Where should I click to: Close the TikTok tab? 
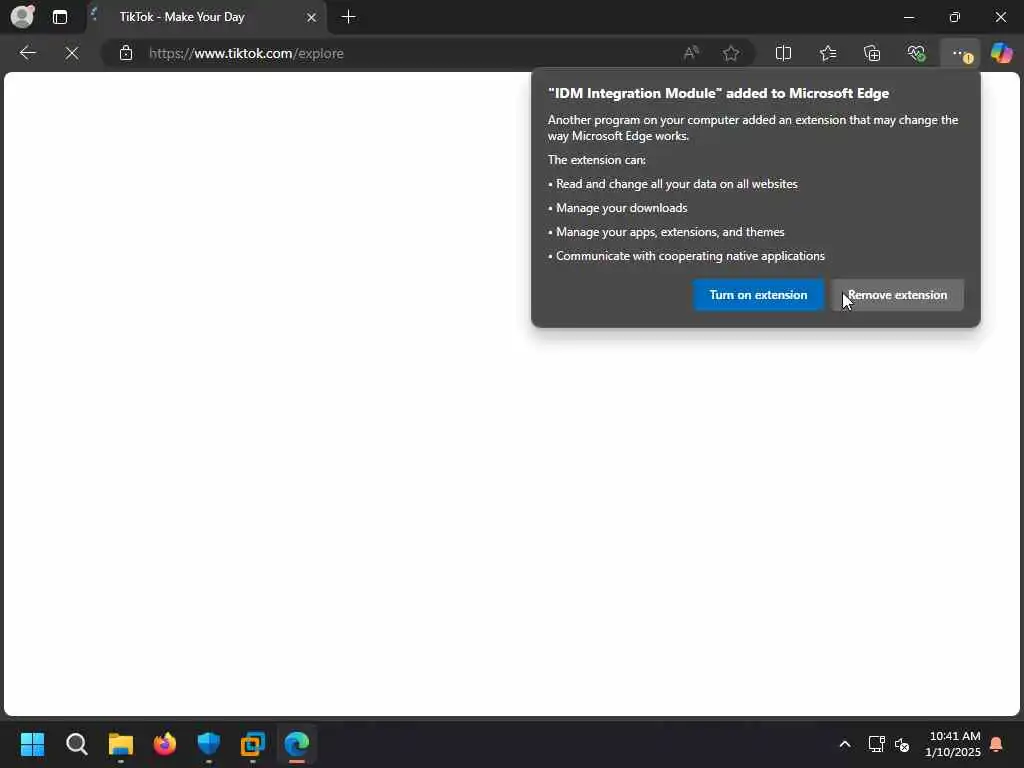click(x=312, y=17)
